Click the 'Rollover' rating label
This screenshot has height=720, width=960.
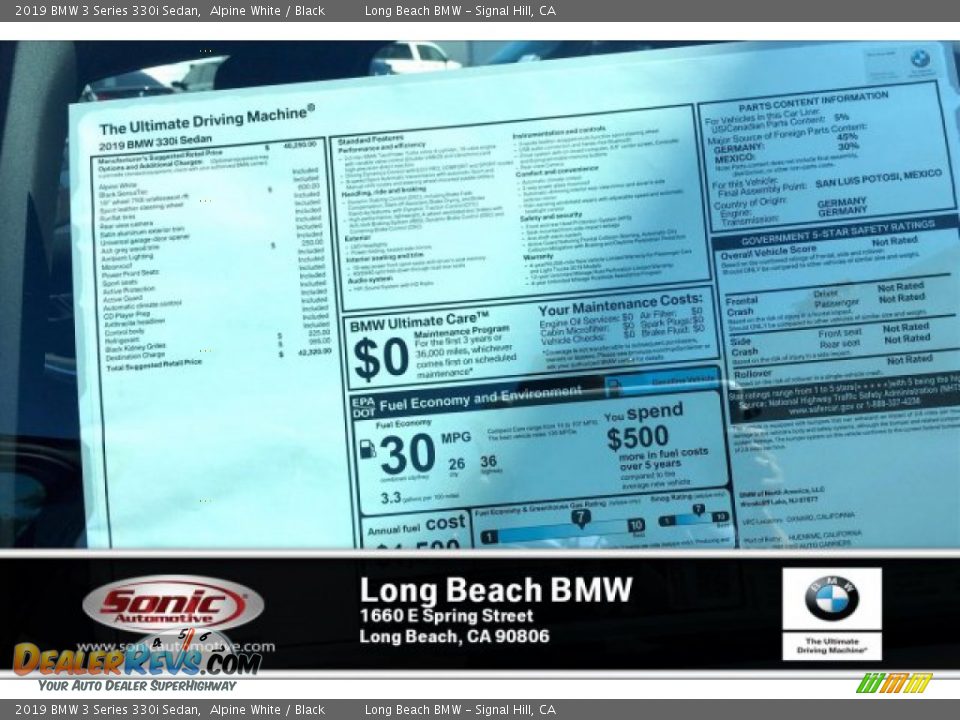(752, 373)
